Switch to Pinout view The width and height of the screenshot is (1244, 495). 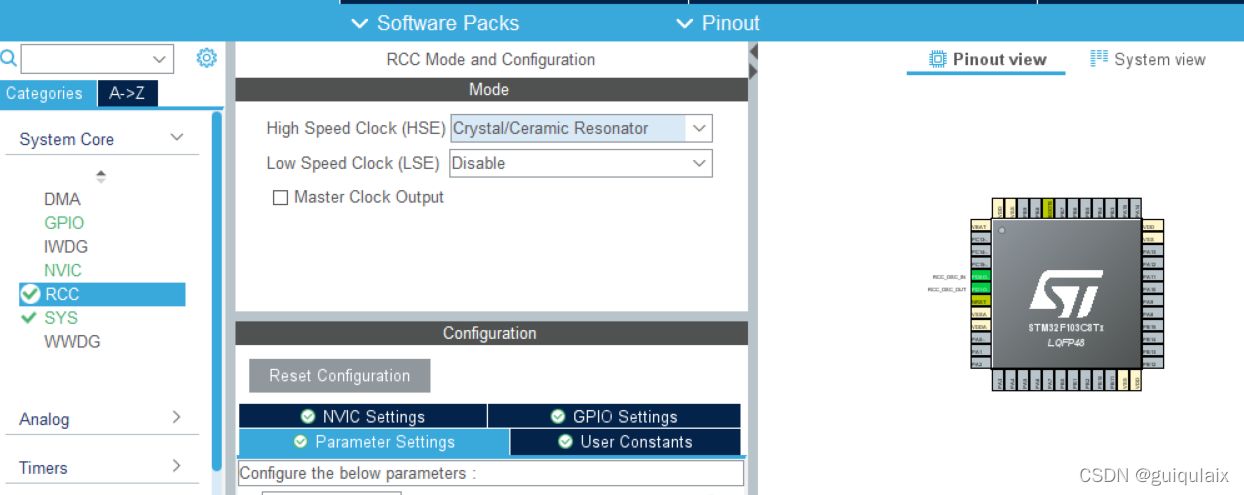[987, 60]
